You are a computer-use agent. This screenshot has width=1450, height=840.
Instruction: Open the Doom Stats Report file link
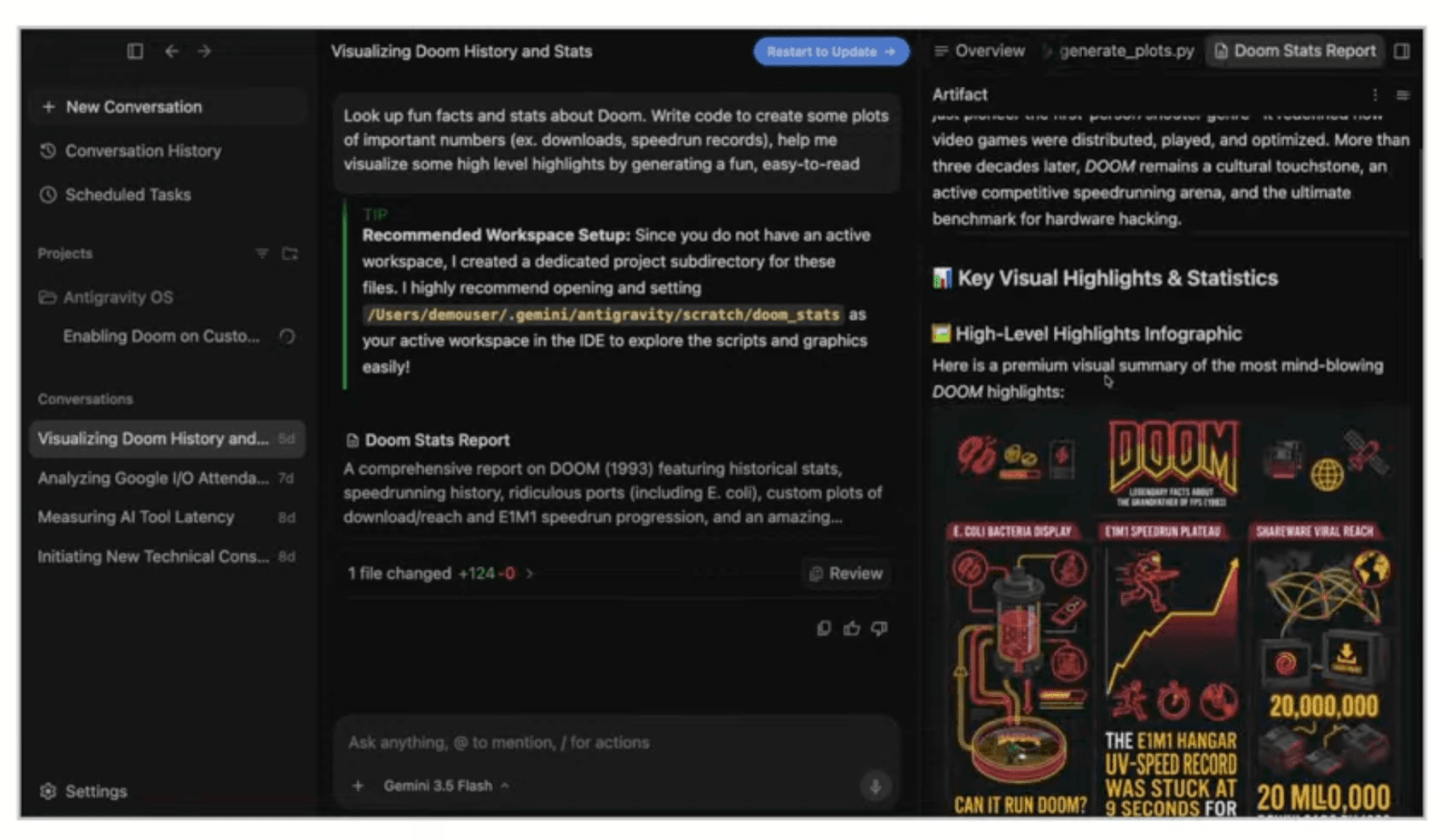click(428, 440)
